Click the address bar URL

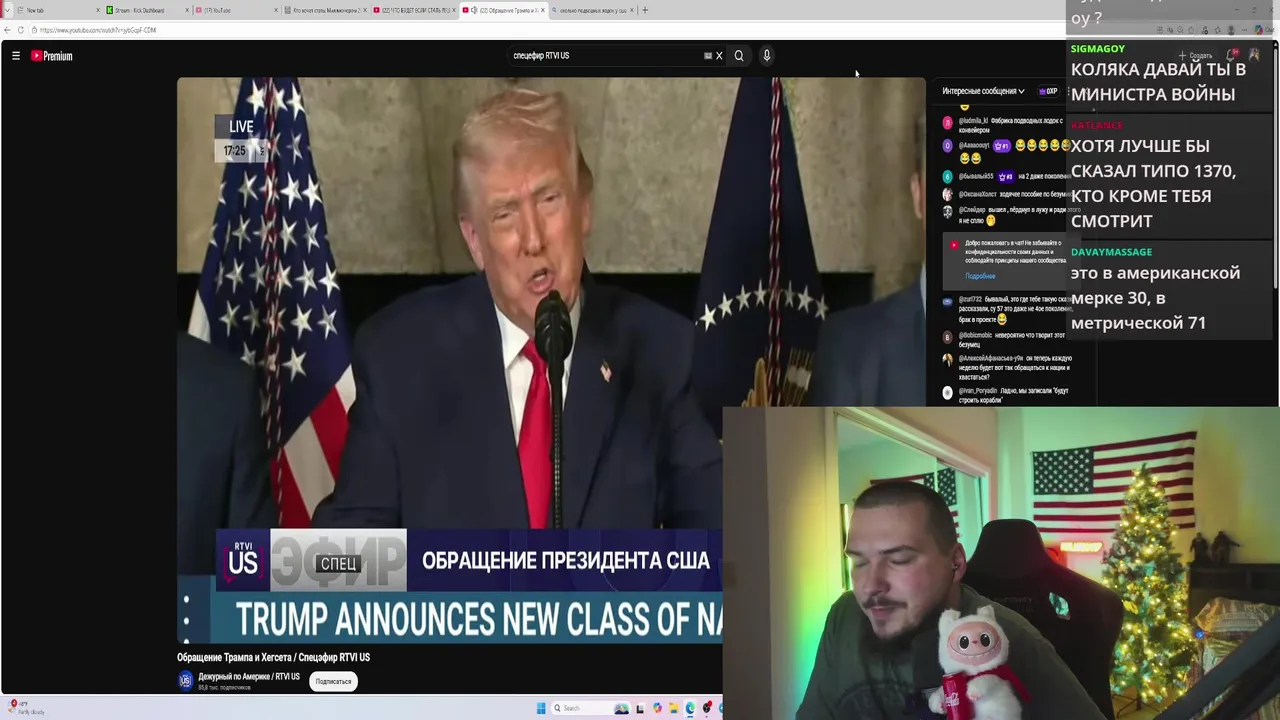98,30
